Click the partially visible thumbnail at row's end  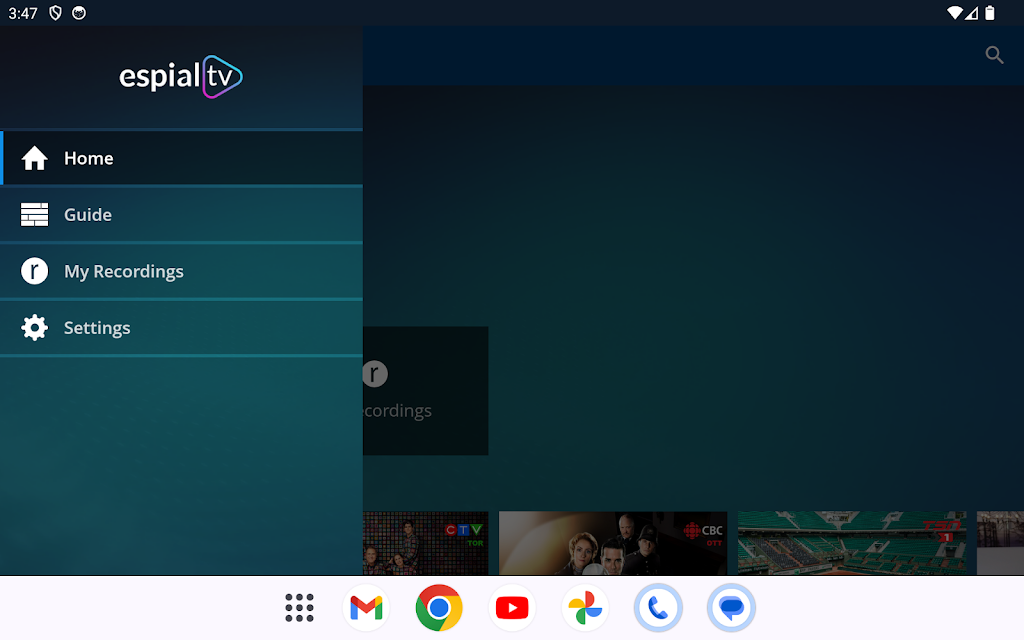click(x=1000, y=543)
